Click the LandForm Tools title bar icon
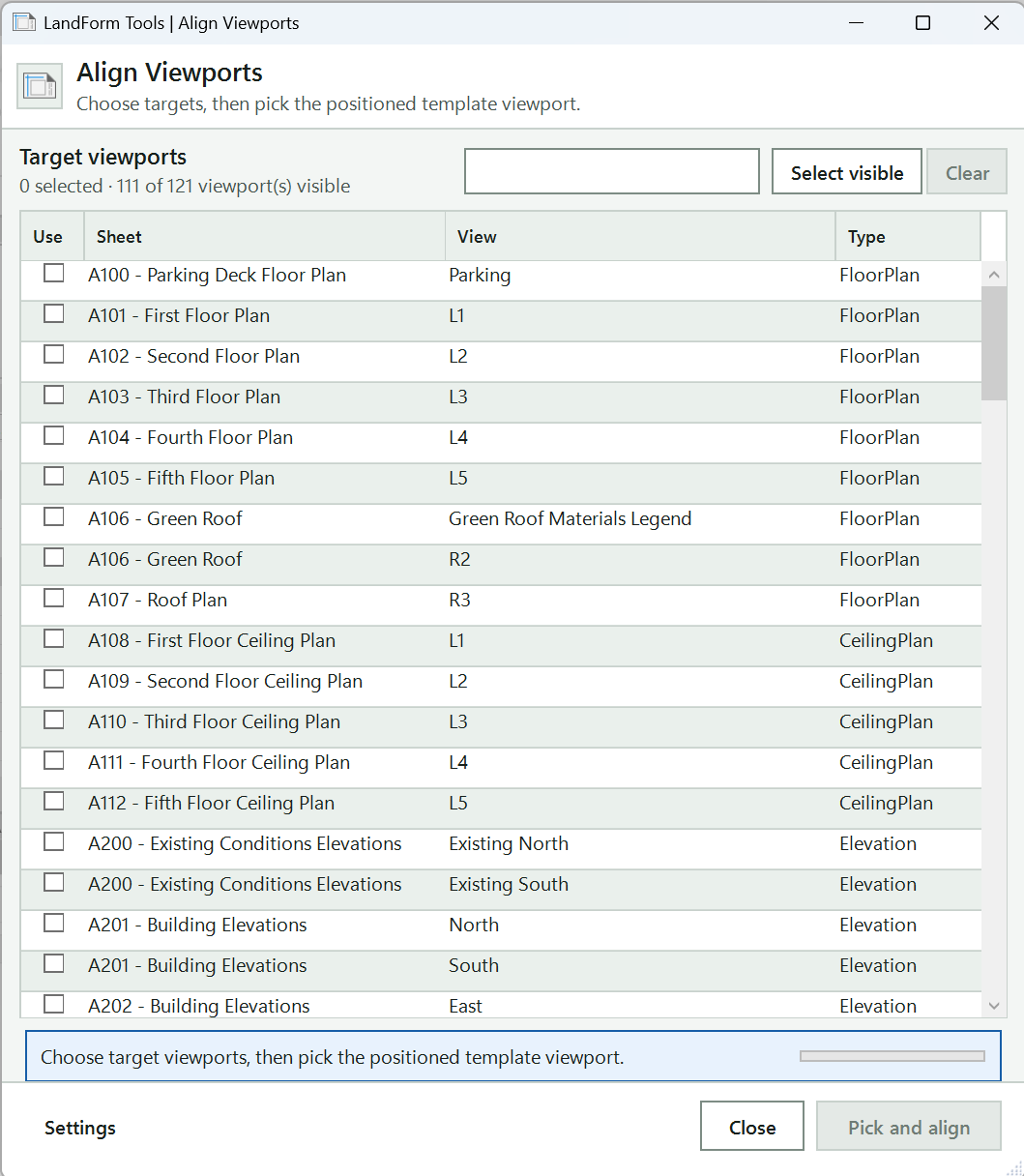1024x1176 pixels. (23, 22)
